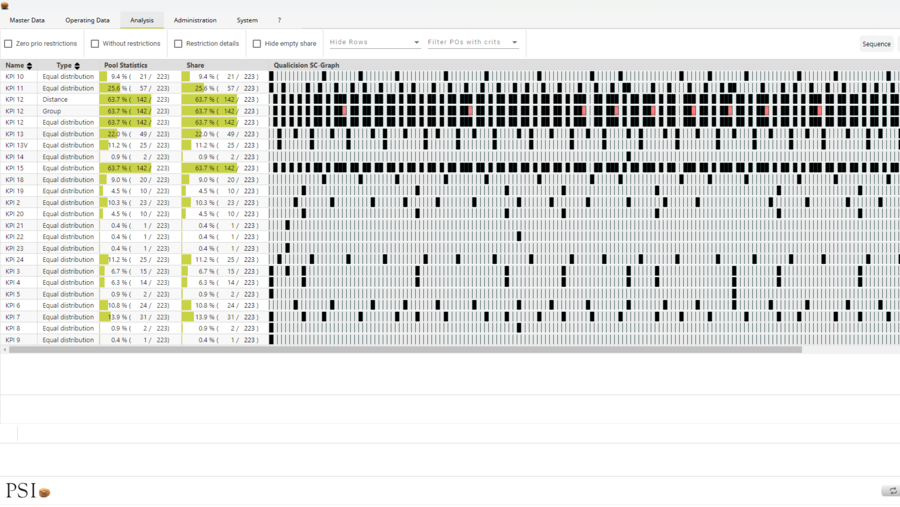Go to the Operating Data tab
Image resolution: width=900 pixels, height=507 pixels.
[87, 20]
